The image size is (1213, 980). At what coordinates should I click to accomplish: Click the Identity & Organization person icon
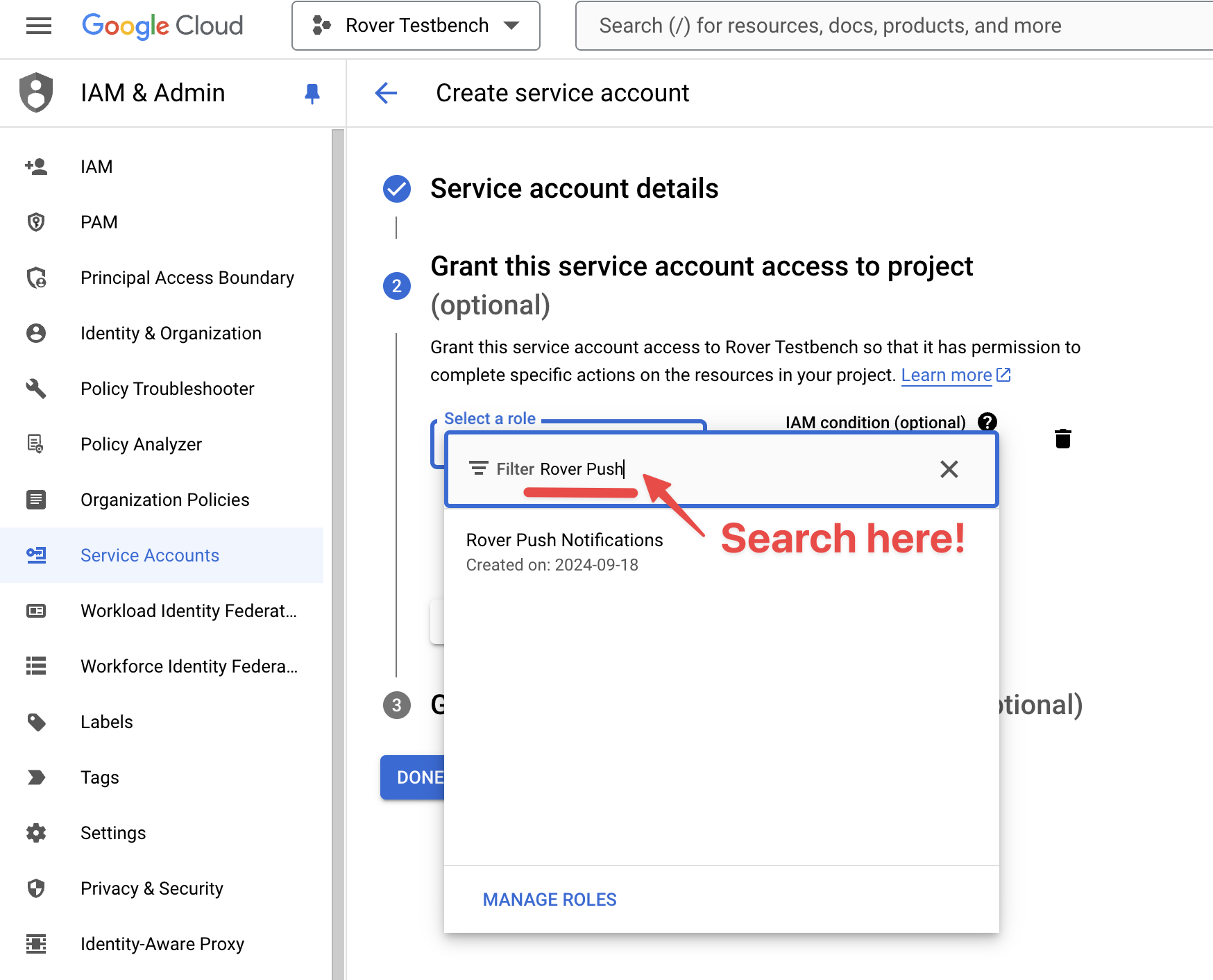click(36, 333)
